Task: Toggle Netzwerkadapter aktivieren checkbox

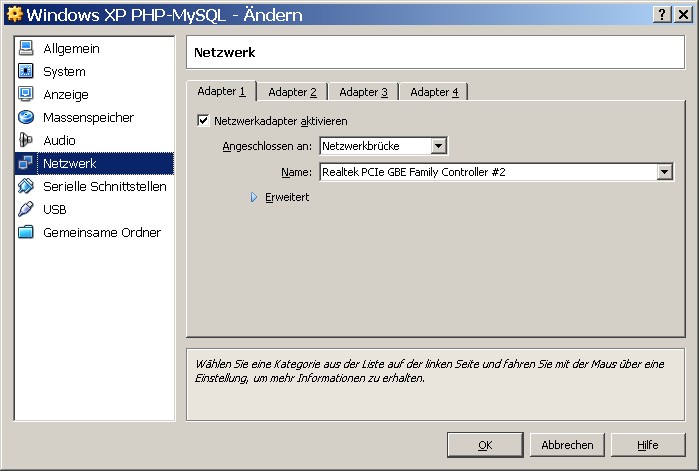Action: [203, 120]
